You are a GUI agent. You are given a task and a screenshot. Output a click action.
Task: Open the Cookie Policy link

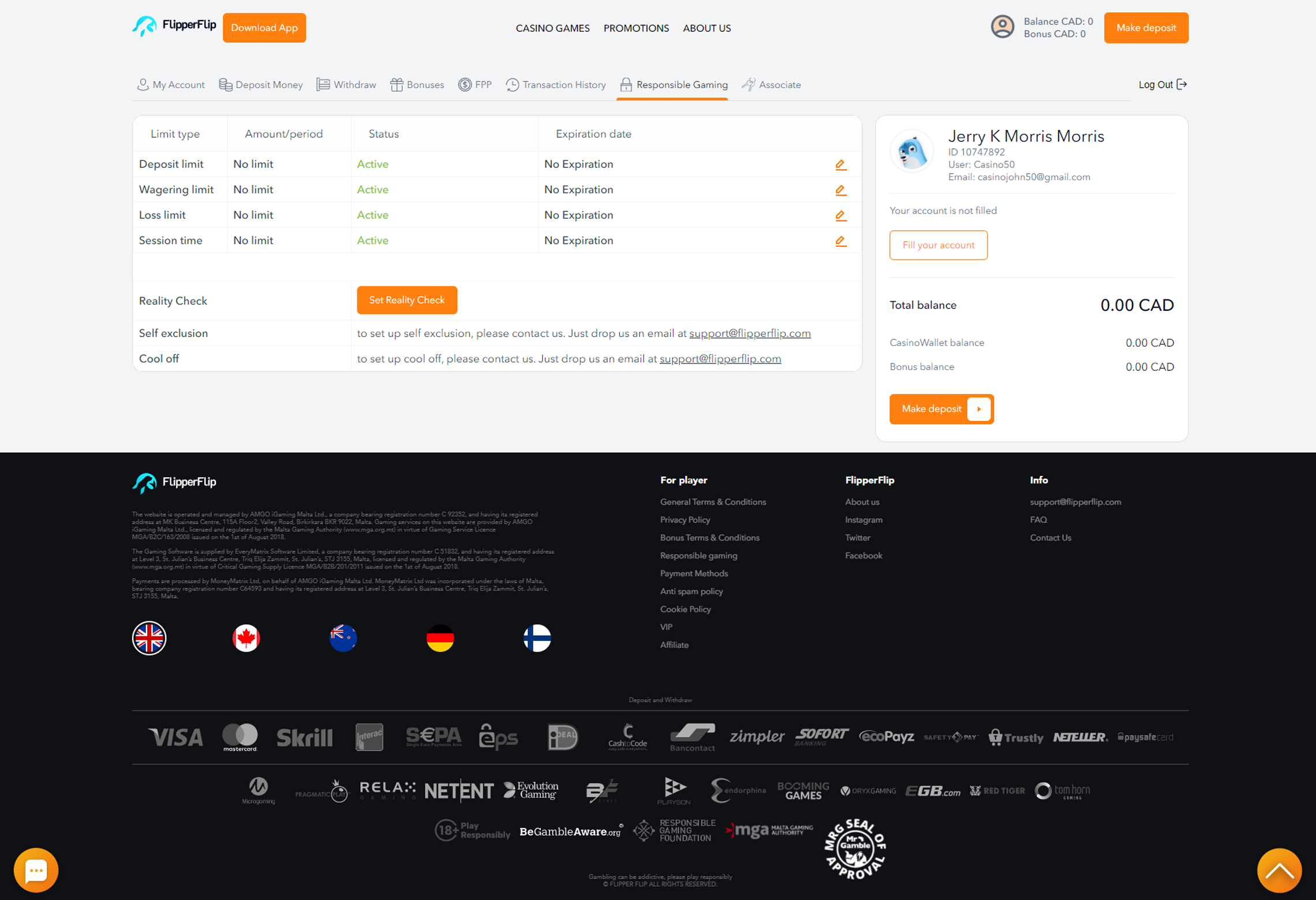pyautogui.click(x=685, y=609)
